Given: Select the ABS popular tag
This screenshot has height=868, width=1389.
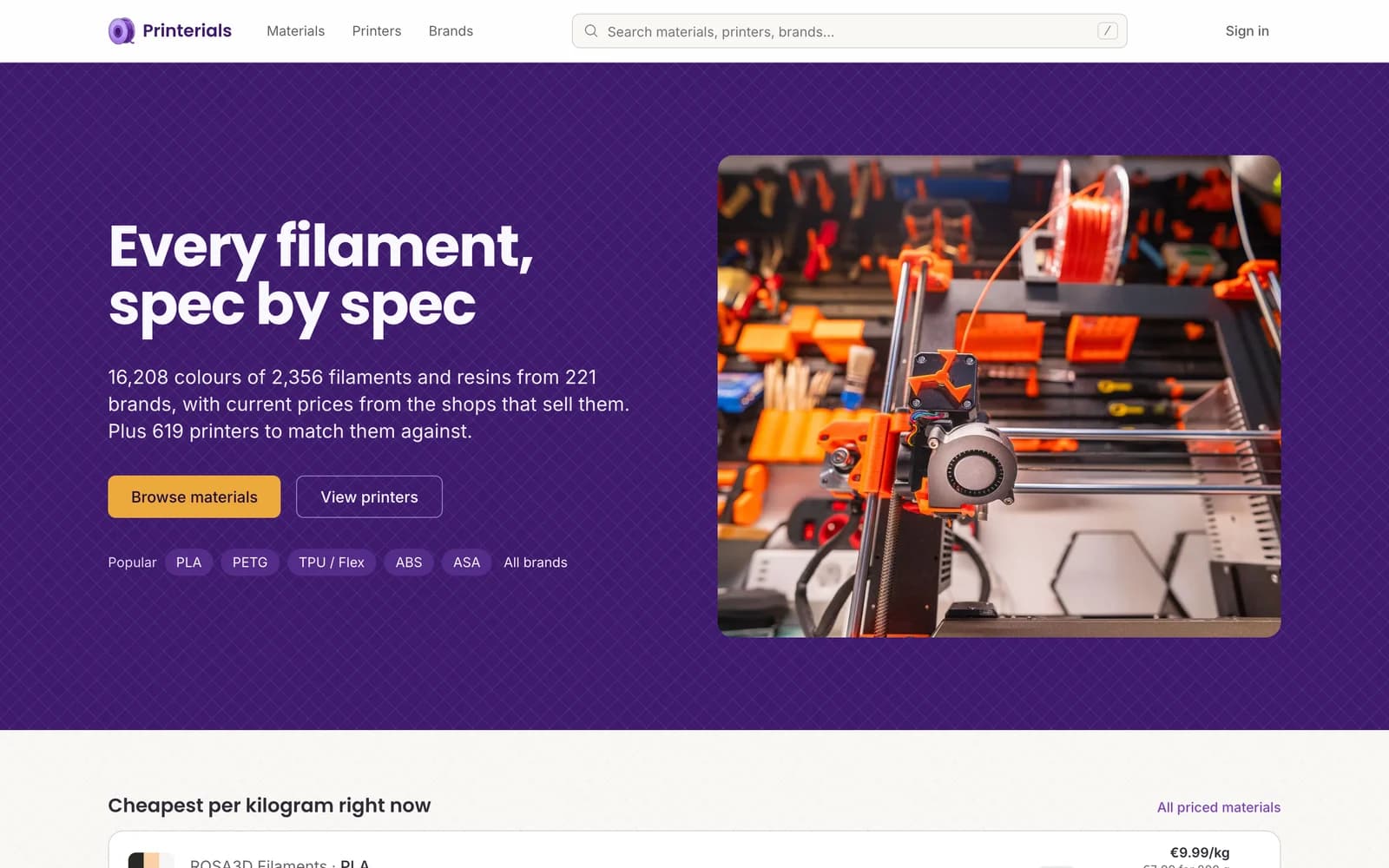Looking at the screenshot, I should pyautogui.click(x=409, y=562).
